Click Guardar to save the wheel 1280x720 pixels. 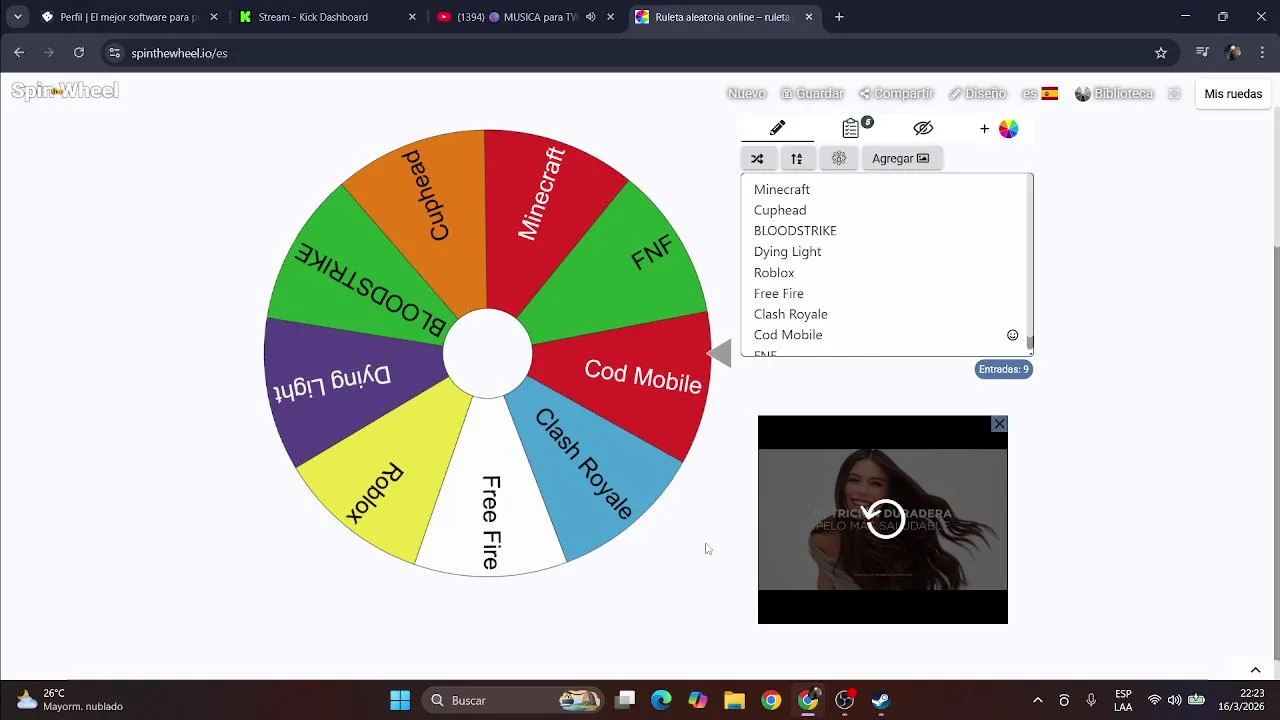tap(812, 93)
